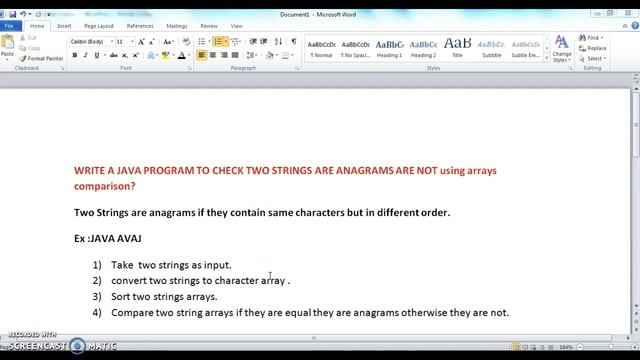Switch to the Mailings tab

click(x=177, y=26)
